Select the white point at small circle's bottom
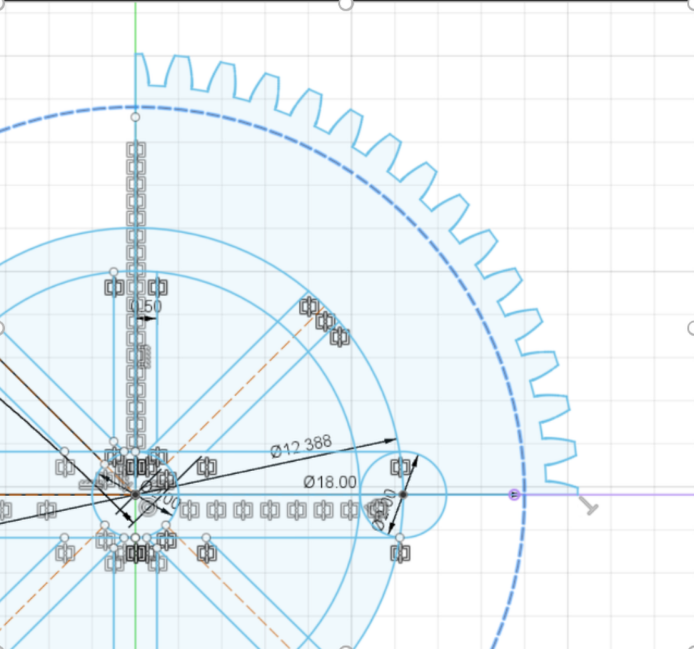The width and height of the screenshot is (694, 649). tap(400, 537)
